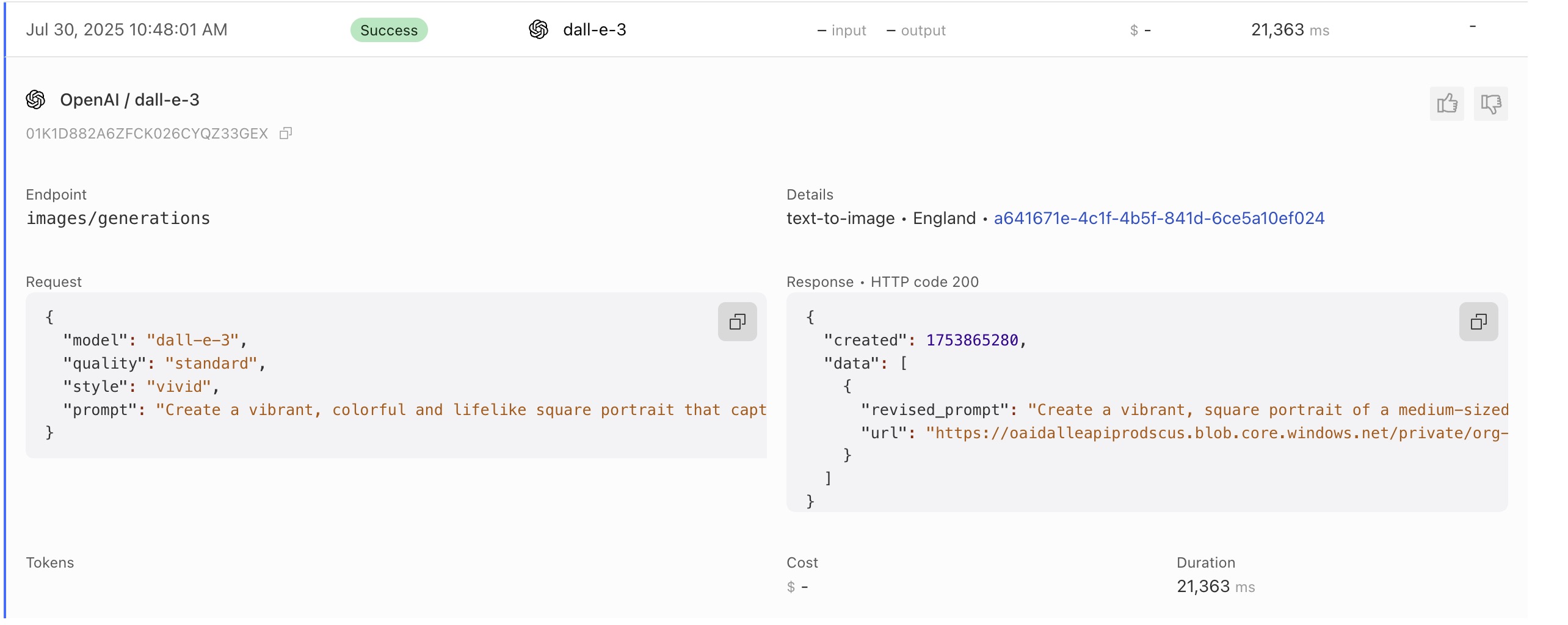Viewport: 1568px width, 625px height.
Task: Click the OpenAI logo in the log row
Action: click(x=538, y=29)
